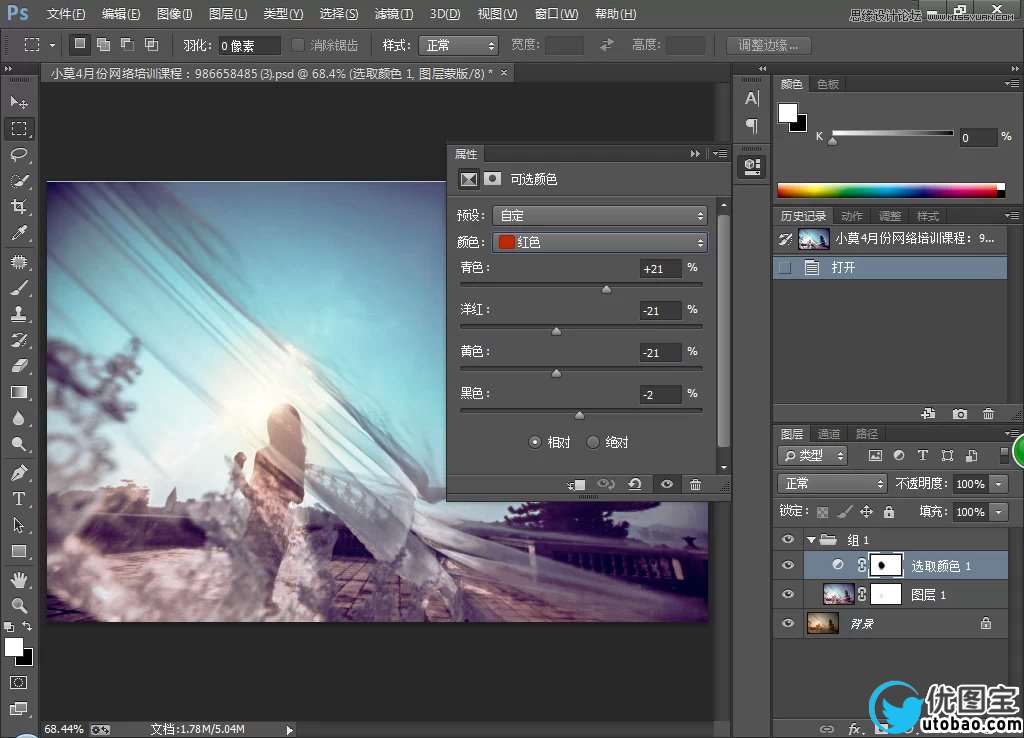This screenshot has width=1024, height=738.
Task: Select the Pen tool
Action: click(x=19, y=472)
